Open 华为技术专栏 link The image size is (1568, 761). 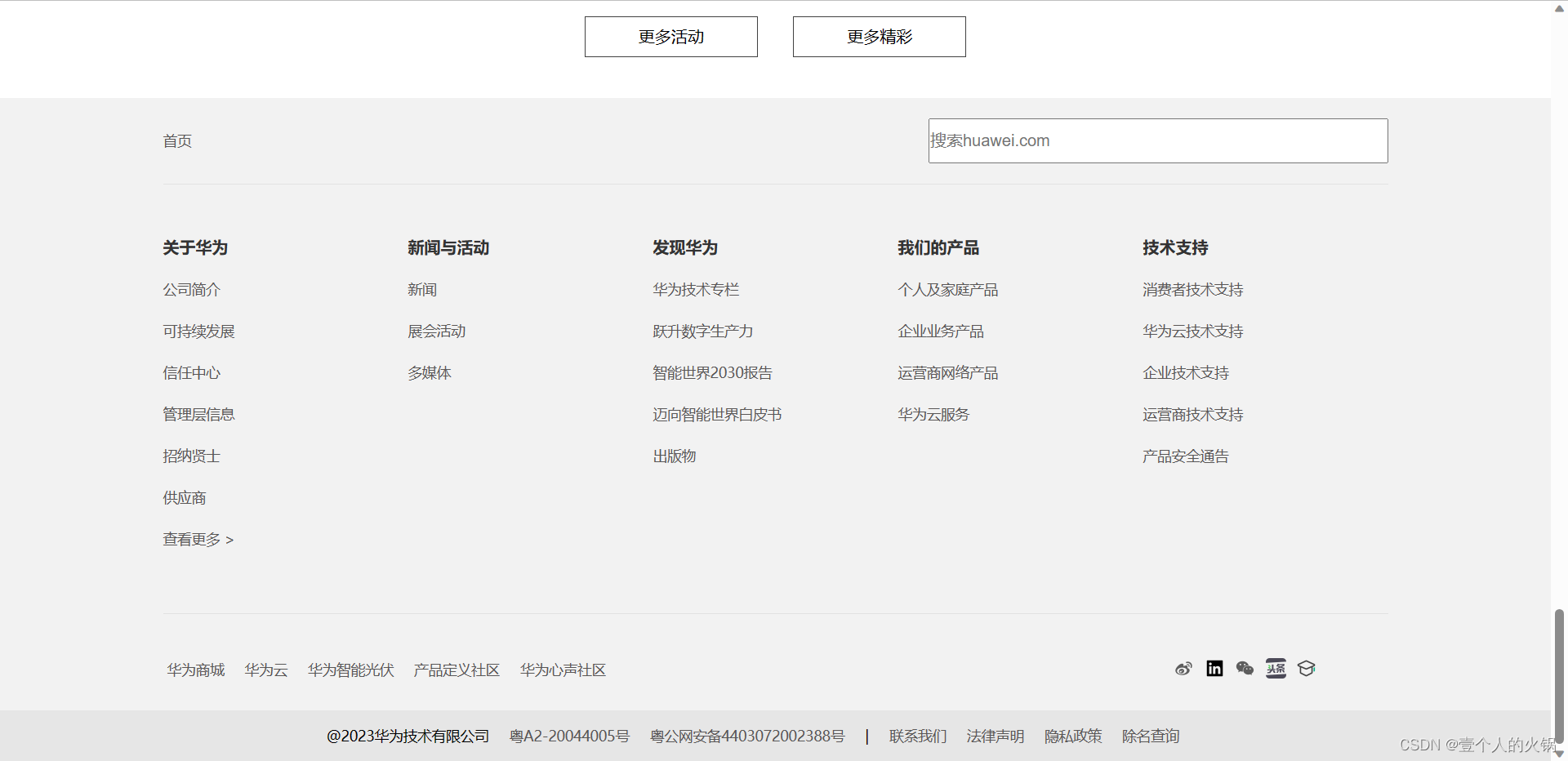[x=696, y=290]
